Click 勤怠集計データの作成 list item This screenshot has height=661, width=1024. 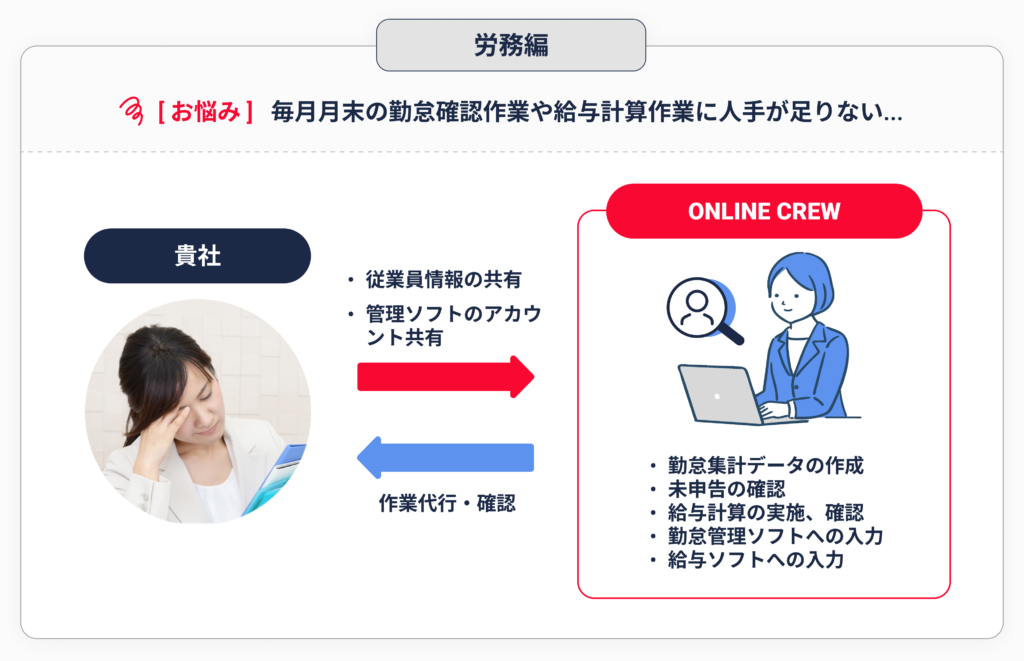(765, 465)
